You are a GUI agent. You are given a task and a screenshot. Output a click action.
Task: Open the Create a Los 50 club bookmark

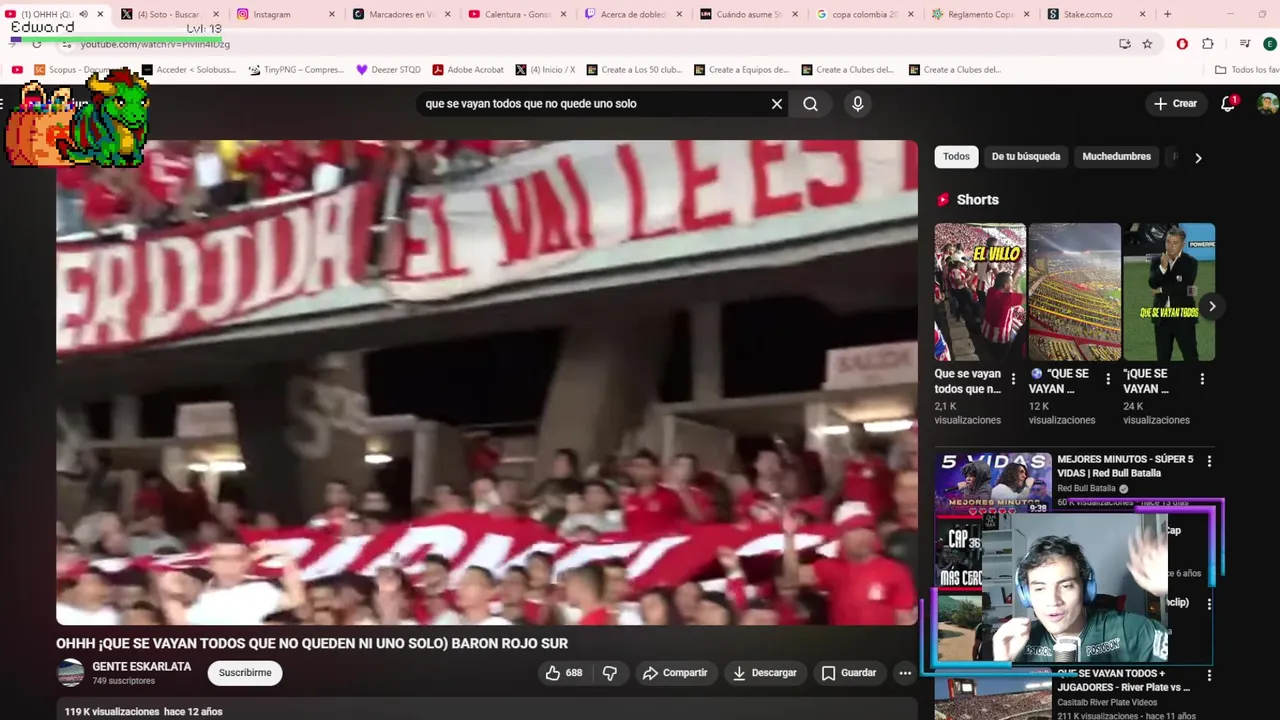pyautogui.click(x=634, y=70)
